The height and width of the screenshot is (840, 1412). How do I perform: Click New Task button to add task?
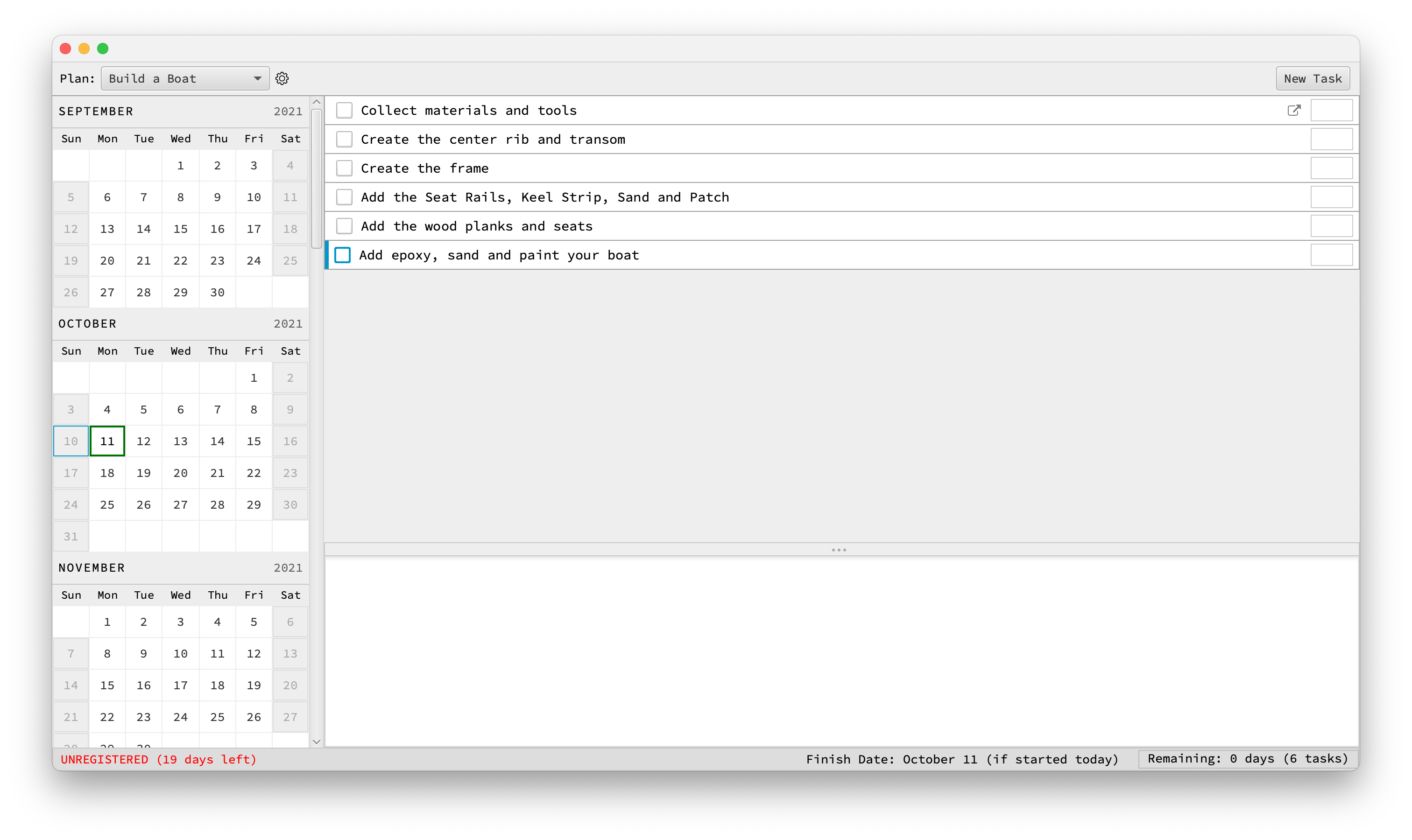coord(1312,78)
